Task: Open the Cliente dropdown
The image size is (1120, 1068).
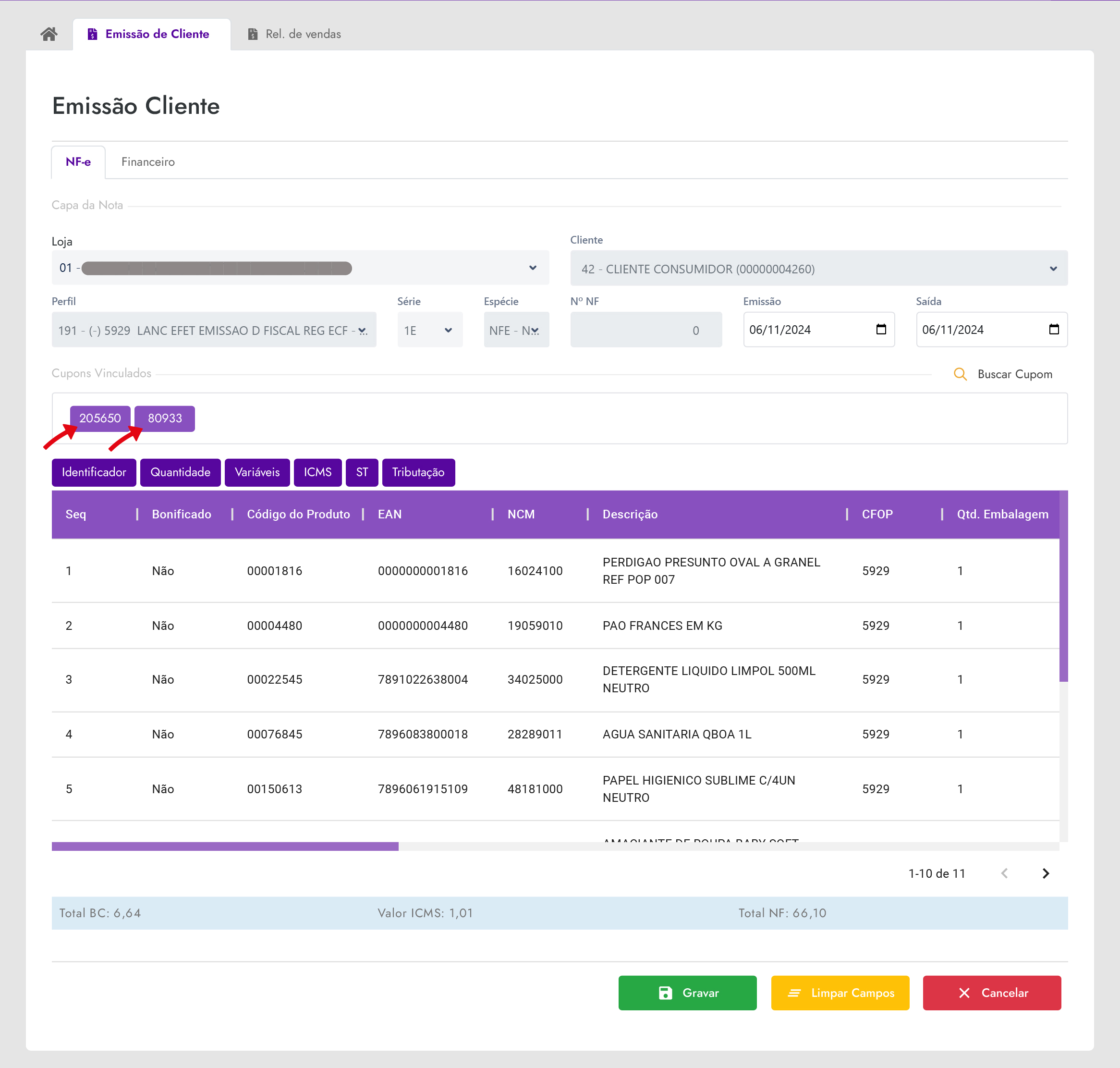Action: [x=1053, y=269]
